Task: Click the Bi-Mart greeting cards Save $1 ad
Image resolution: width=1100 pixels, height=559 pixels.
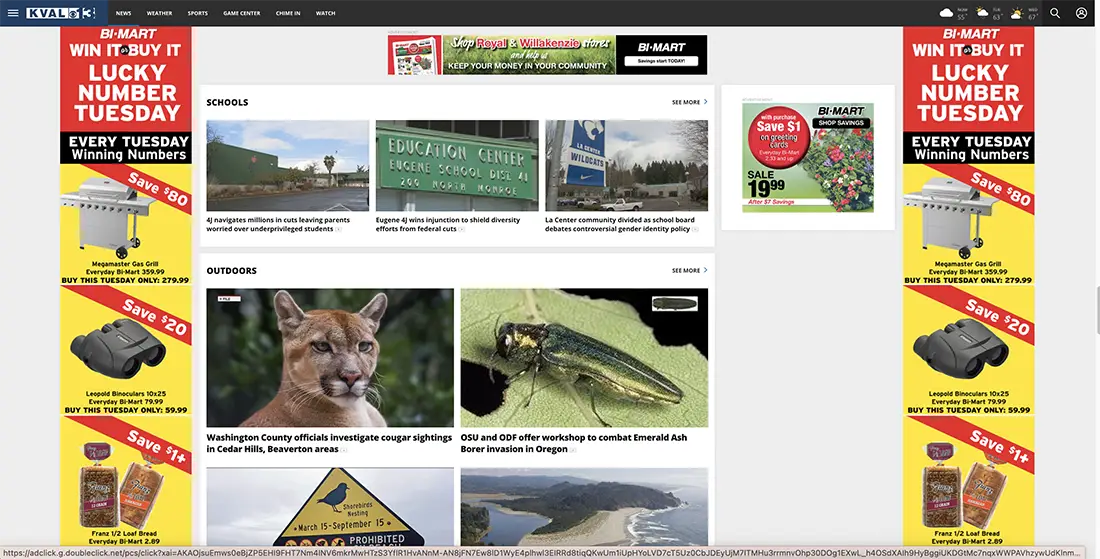Action: pos(807,158)
